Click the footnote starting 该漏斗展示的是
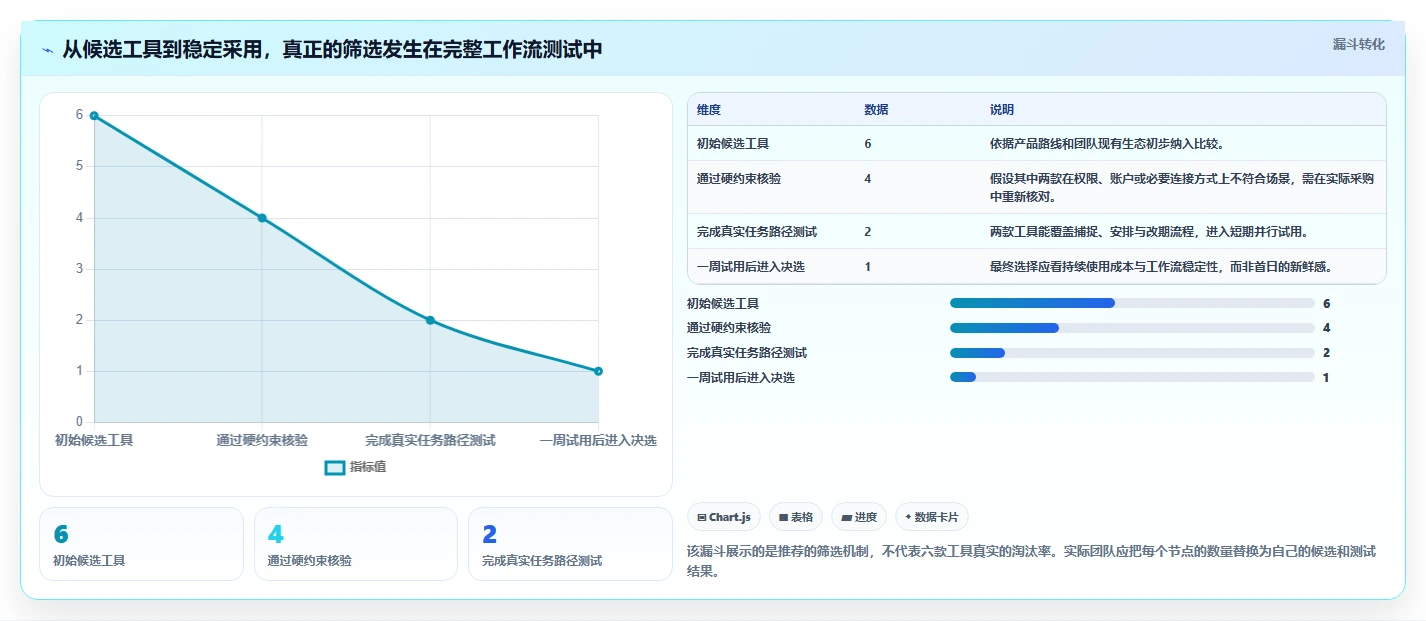The width and height of the screenshot is (1426, 621). pyautogui.click(x=1032, y=562)
